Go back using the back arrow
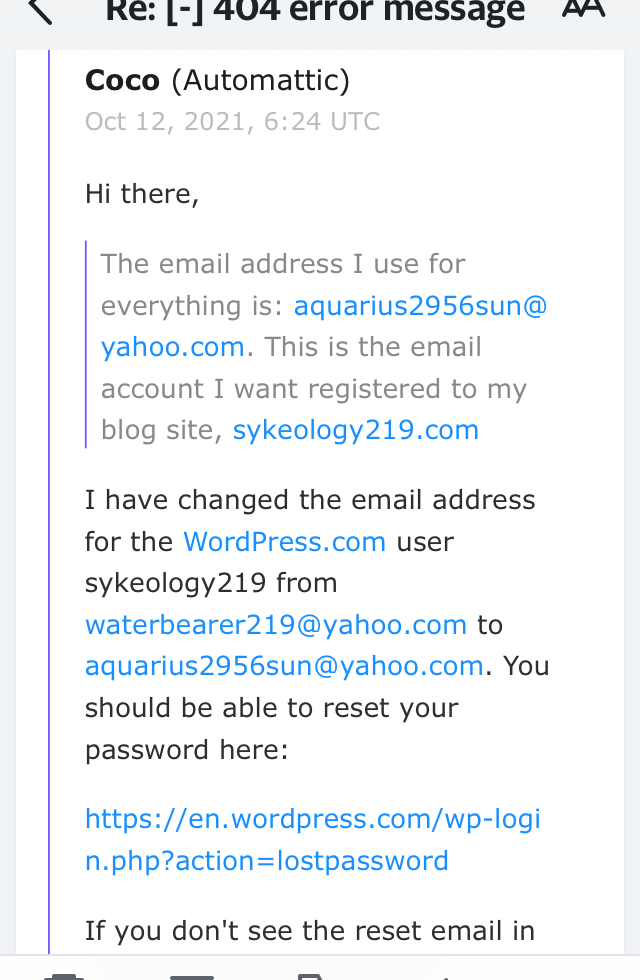The image size is (640, 980). (40, 10)
